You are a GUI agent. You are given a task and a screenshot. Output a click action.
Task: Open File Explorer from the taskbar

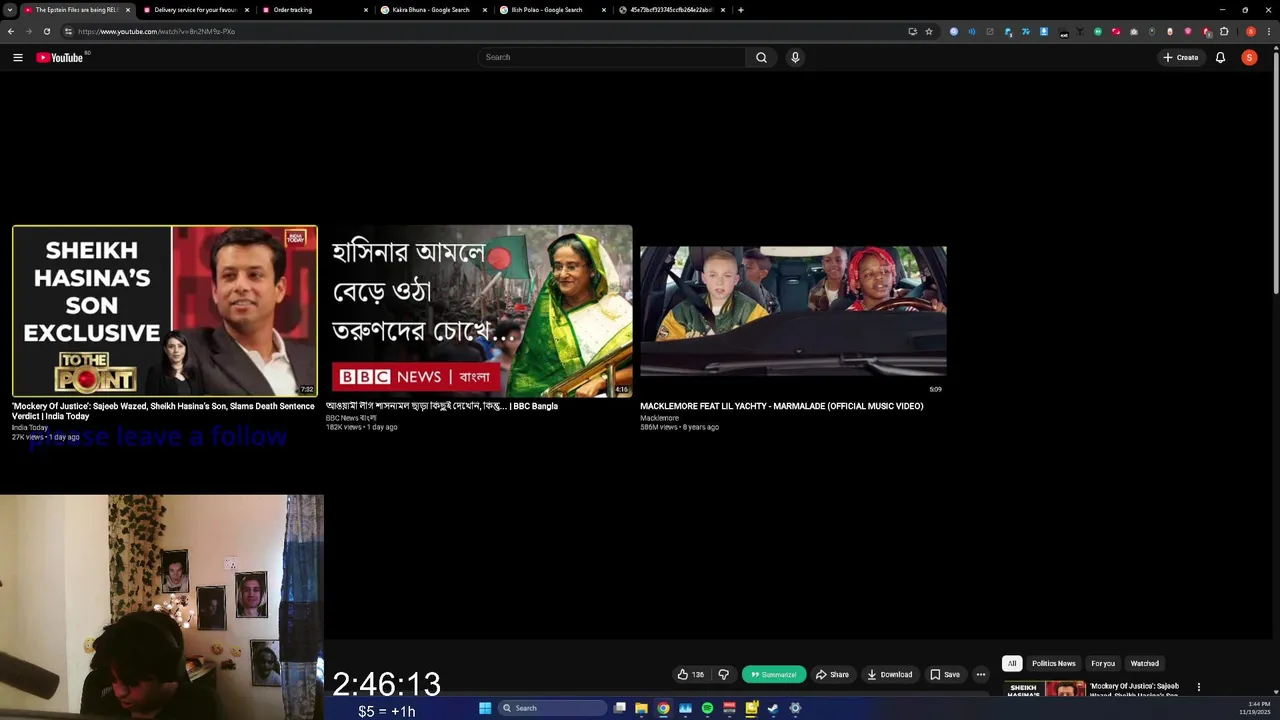[641, 708]
